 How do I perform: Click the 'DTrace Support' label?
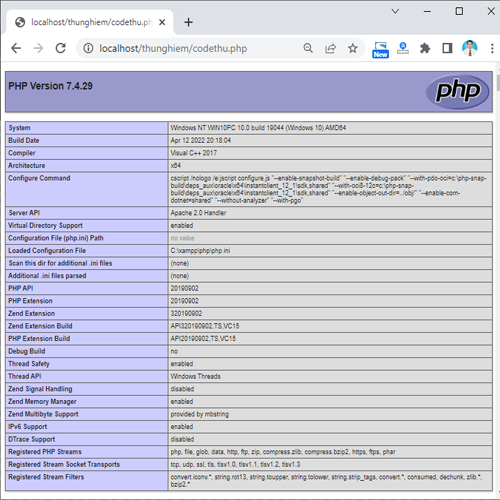coord(32,439)
